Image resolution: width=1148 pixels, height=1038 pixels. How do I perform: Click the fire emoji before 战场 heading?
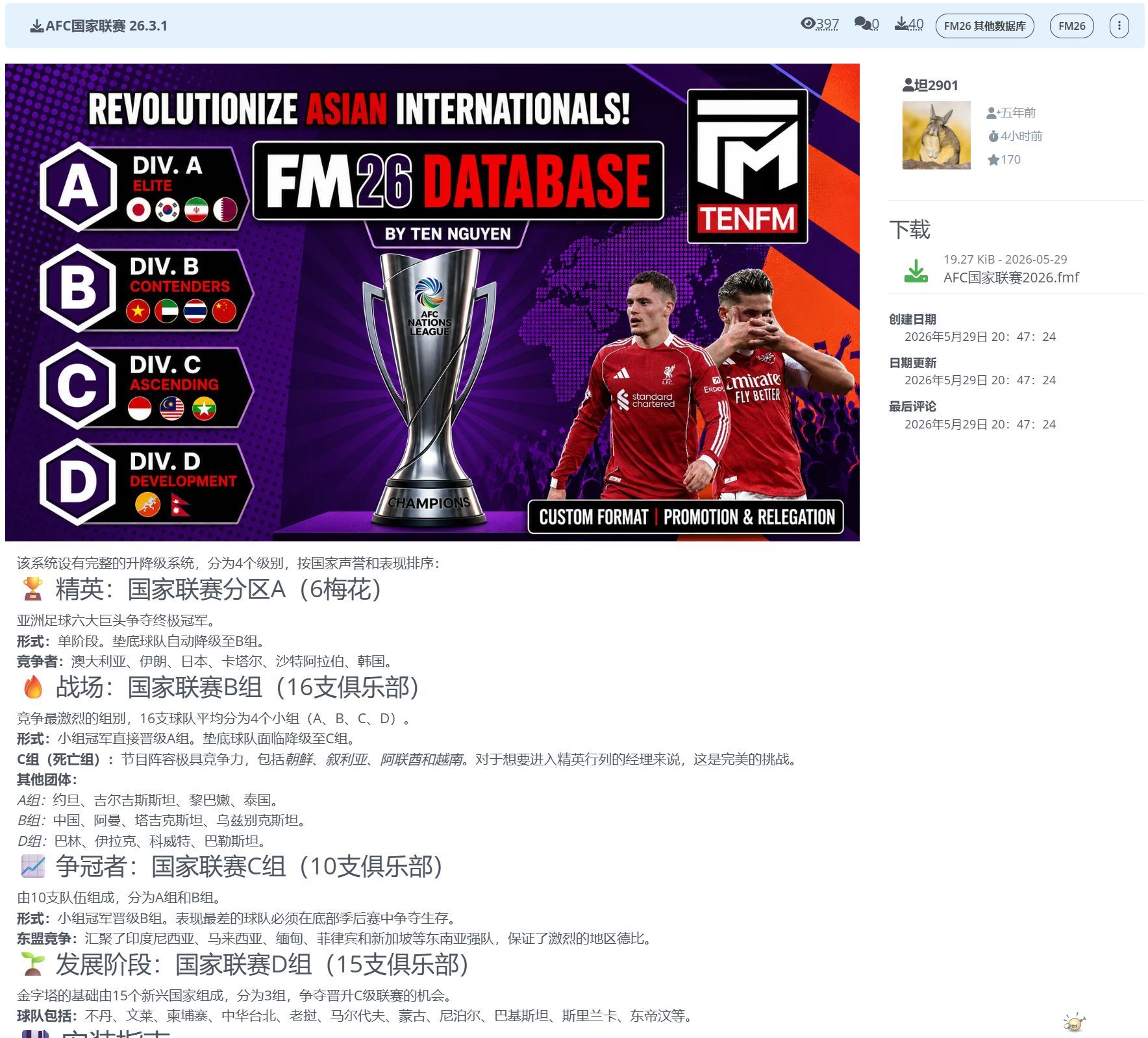pyautogui.click(x=32, y=687)
